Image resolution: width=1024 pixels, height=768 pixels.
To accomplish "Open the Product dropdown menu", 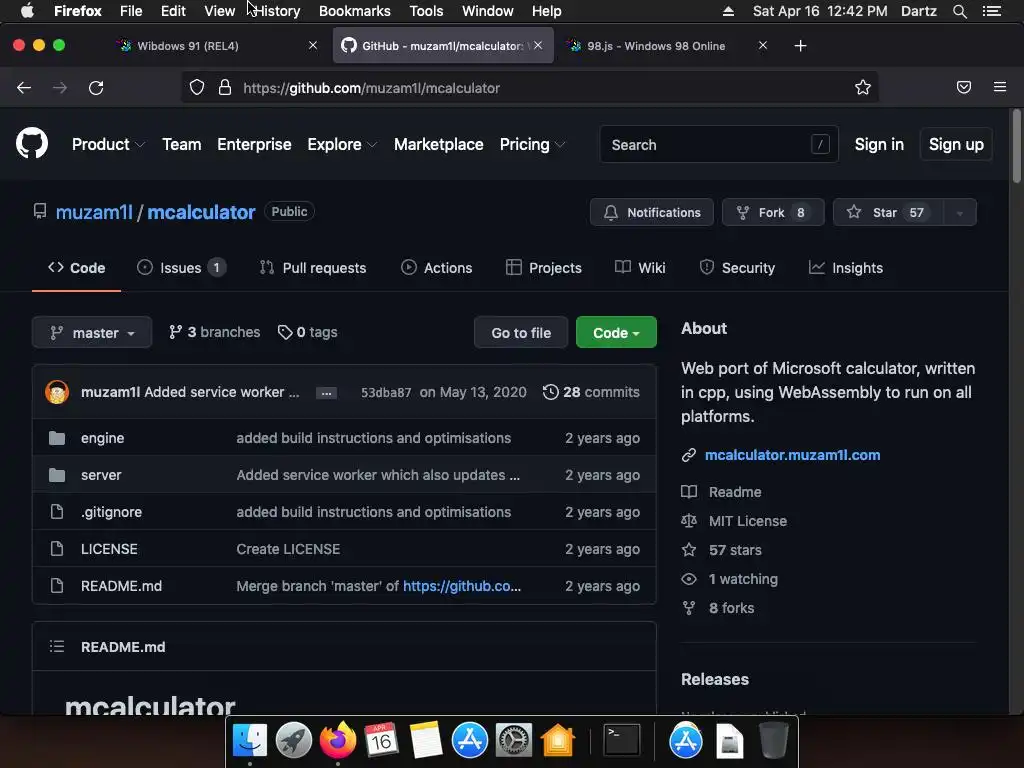I will (108, 144).
